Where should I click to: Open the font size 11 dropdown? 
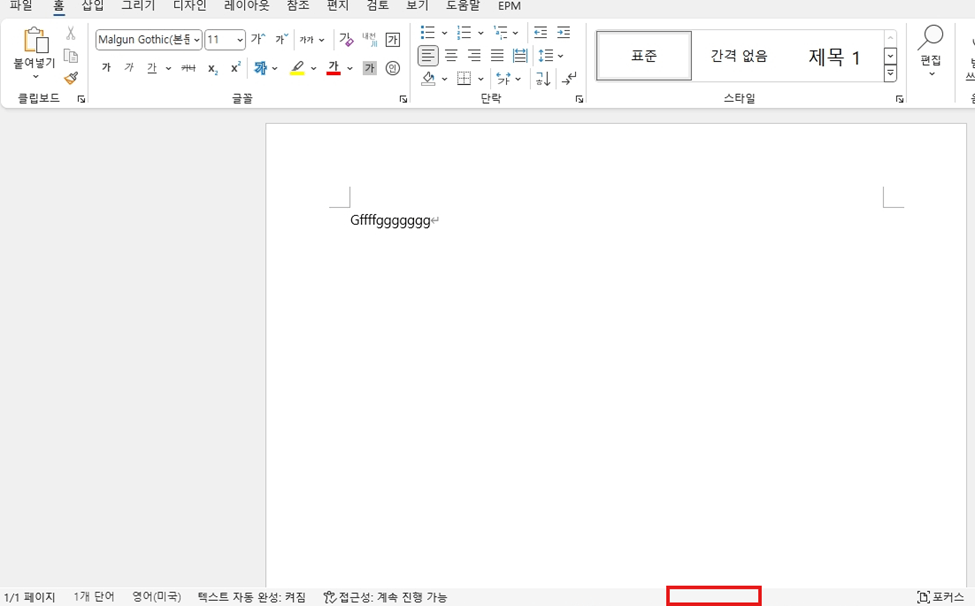(x=240, y=40)
